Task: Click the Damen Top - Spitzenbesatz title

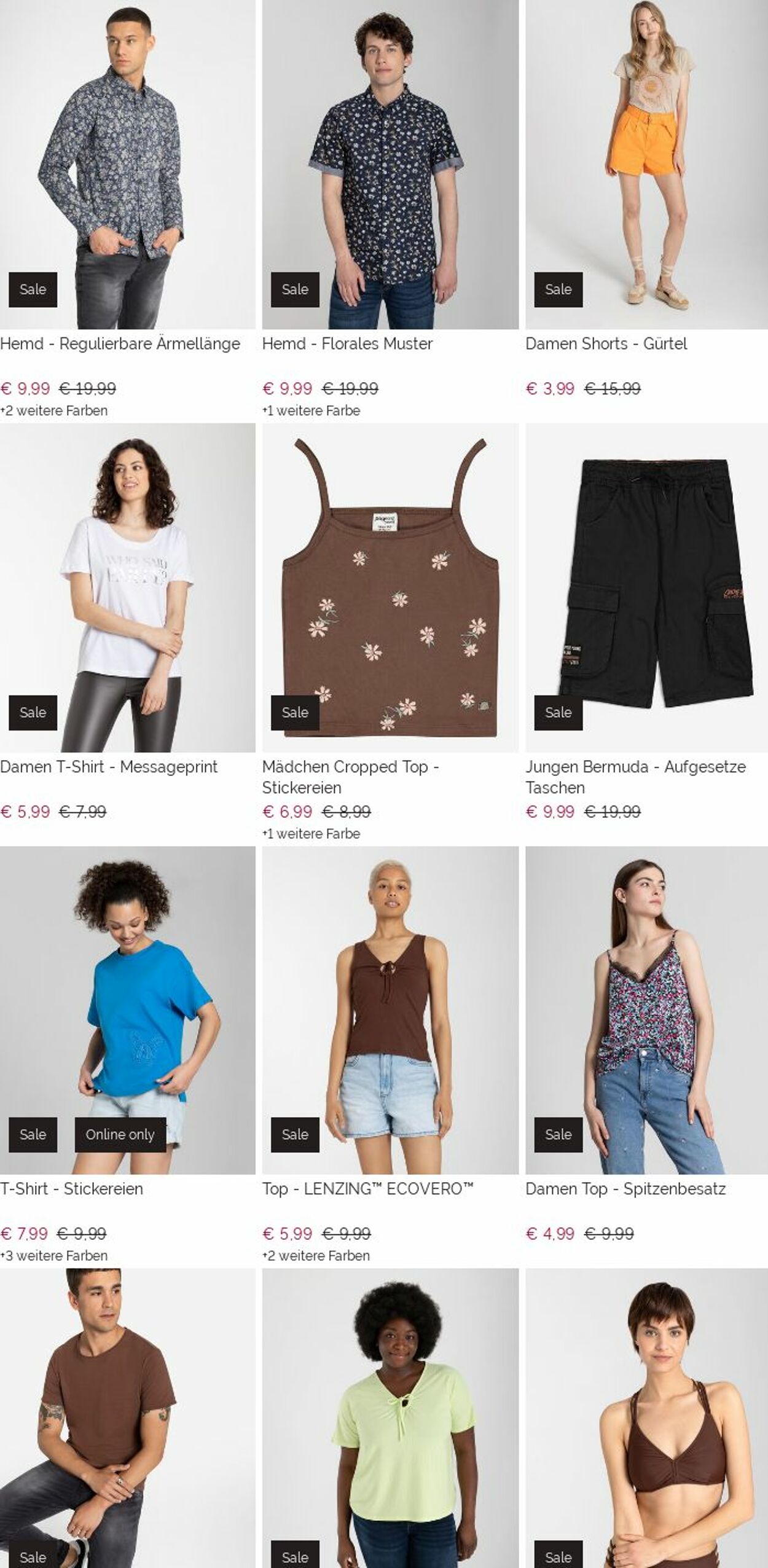Action: (625, 1189)
